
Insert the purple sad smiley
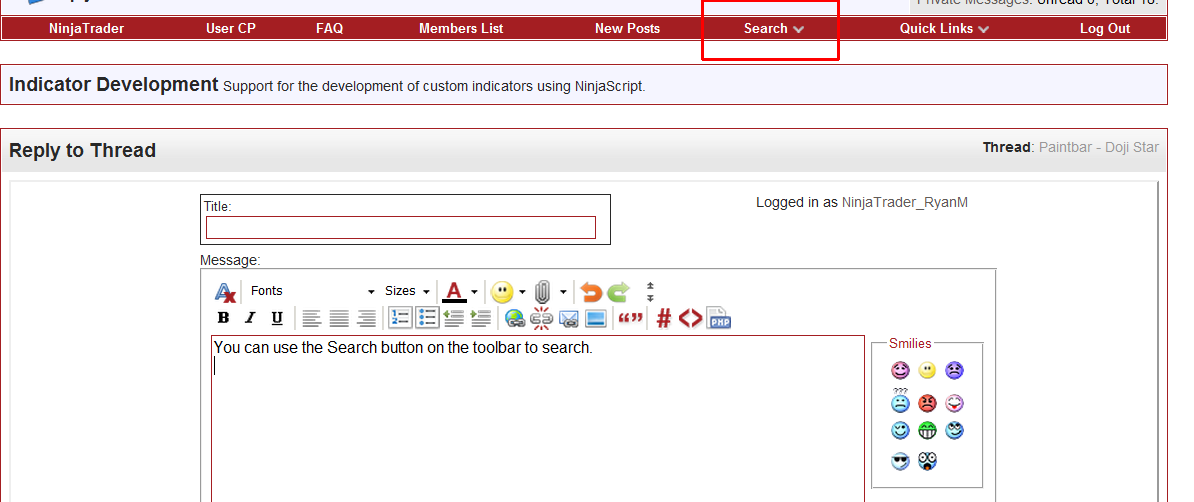coord(954,371)
